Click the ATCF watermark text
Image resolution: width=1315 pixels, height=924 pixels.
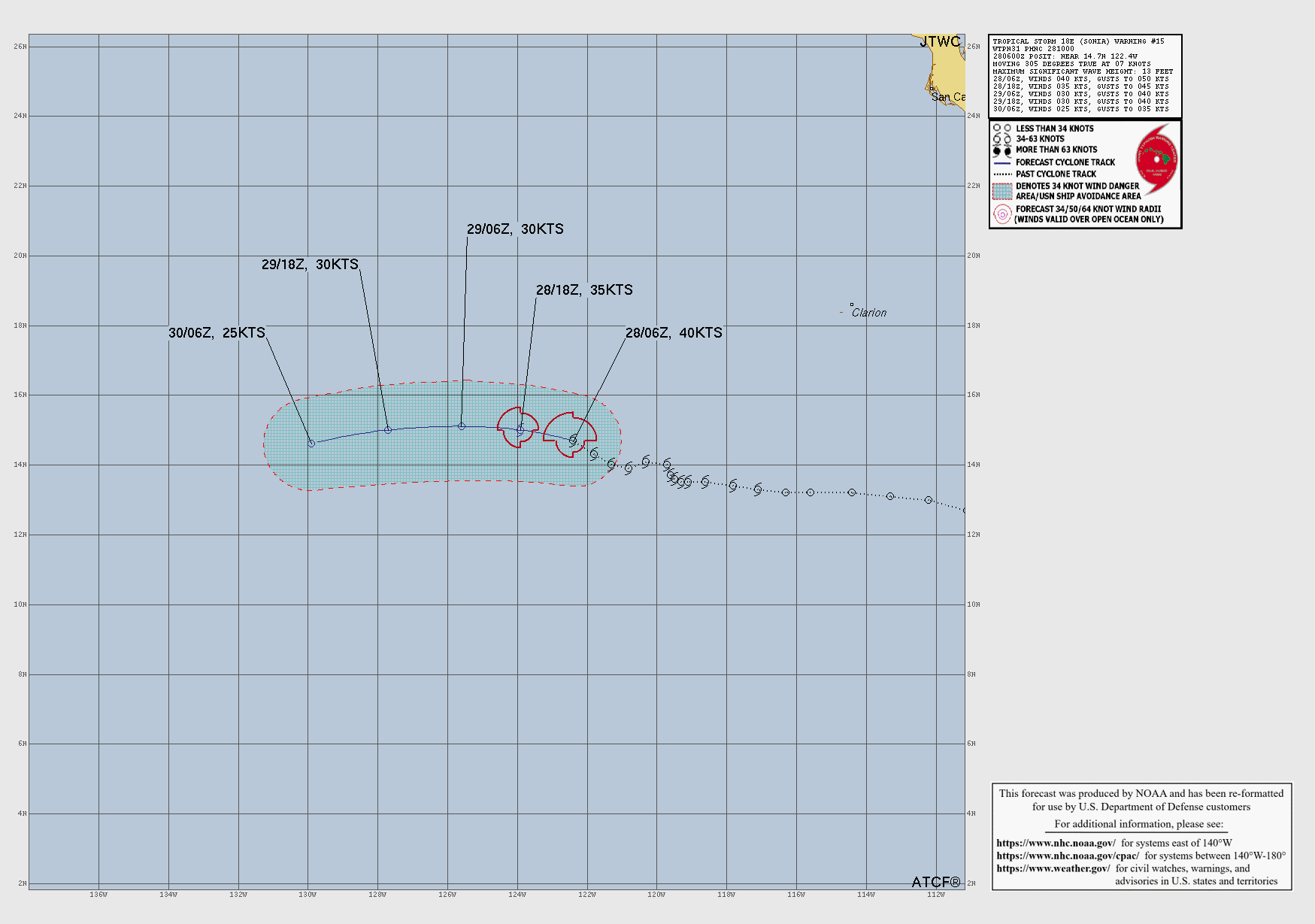935,882
